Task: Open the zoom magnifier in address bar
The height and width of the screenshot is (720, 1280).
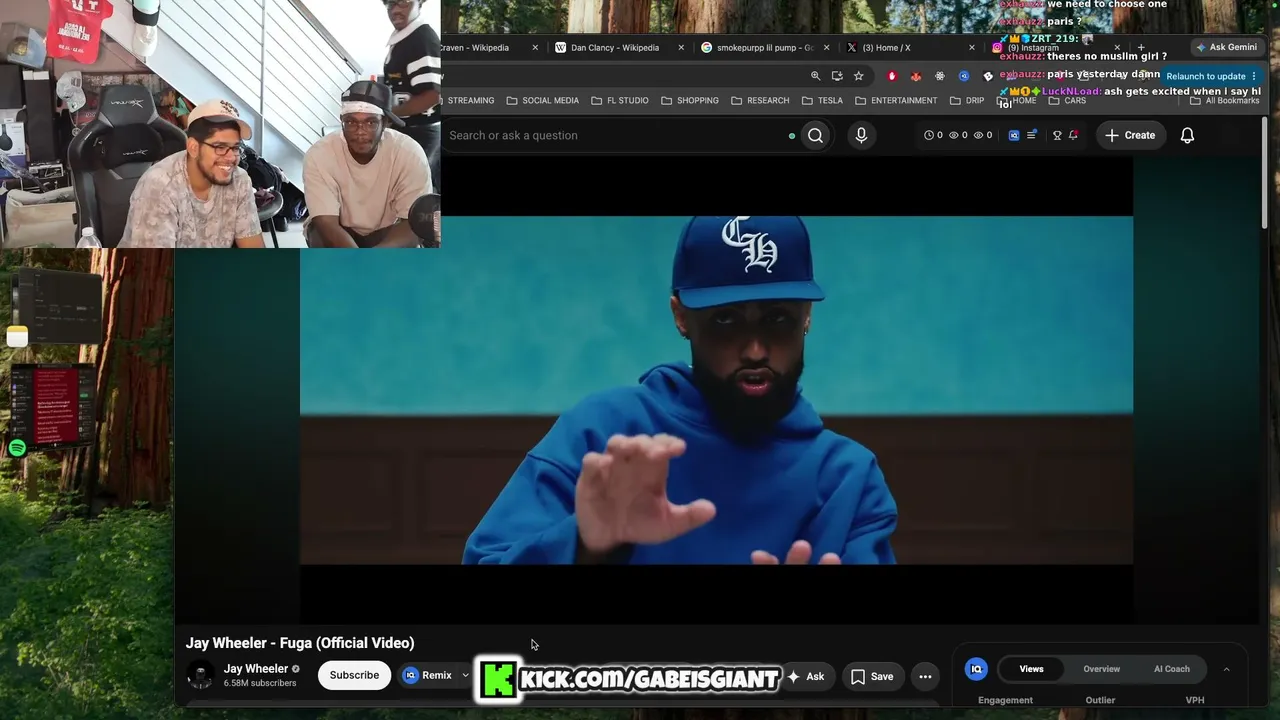Action: [815, 76]
